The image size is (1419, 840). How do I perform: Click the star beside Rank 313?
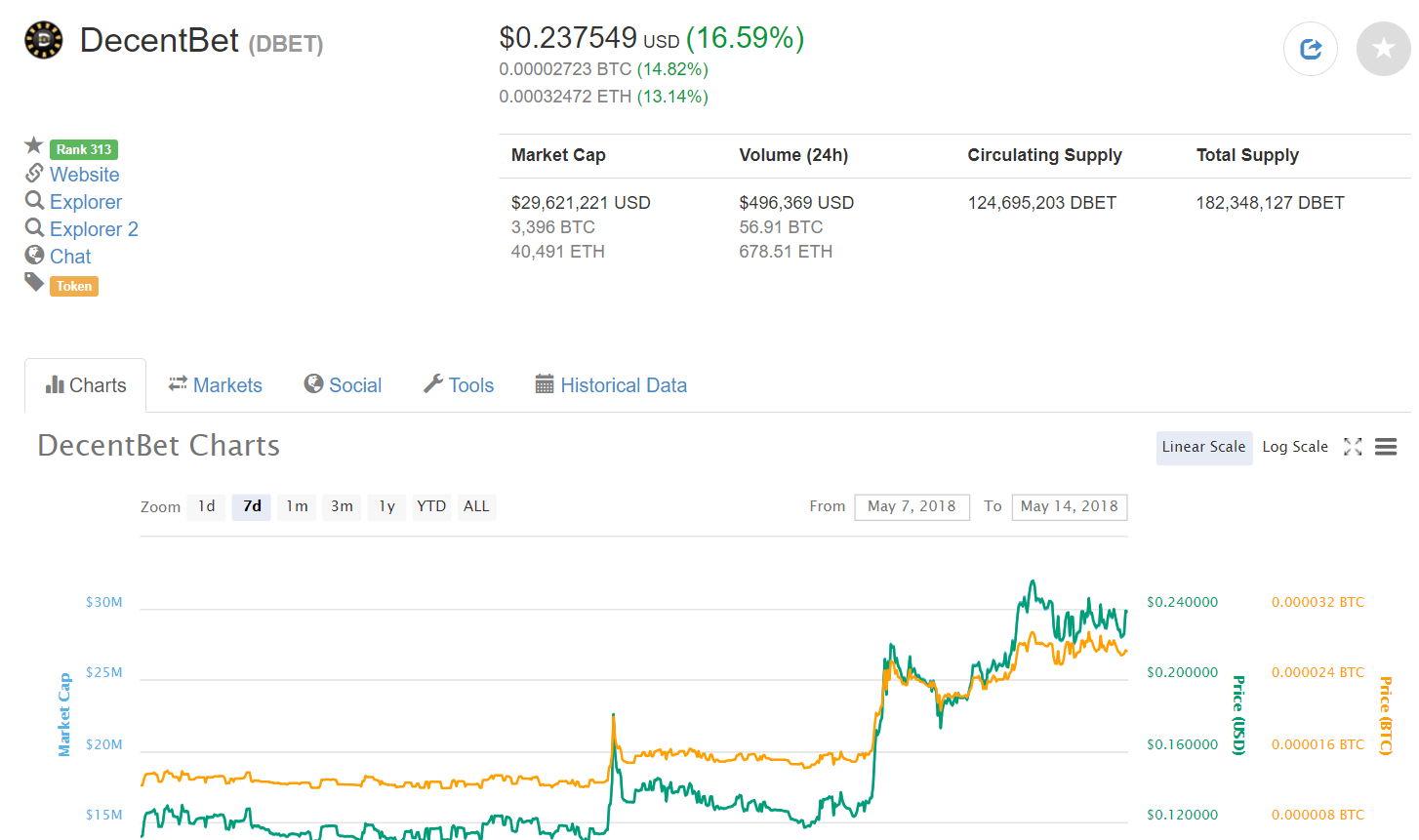point(33,146)
